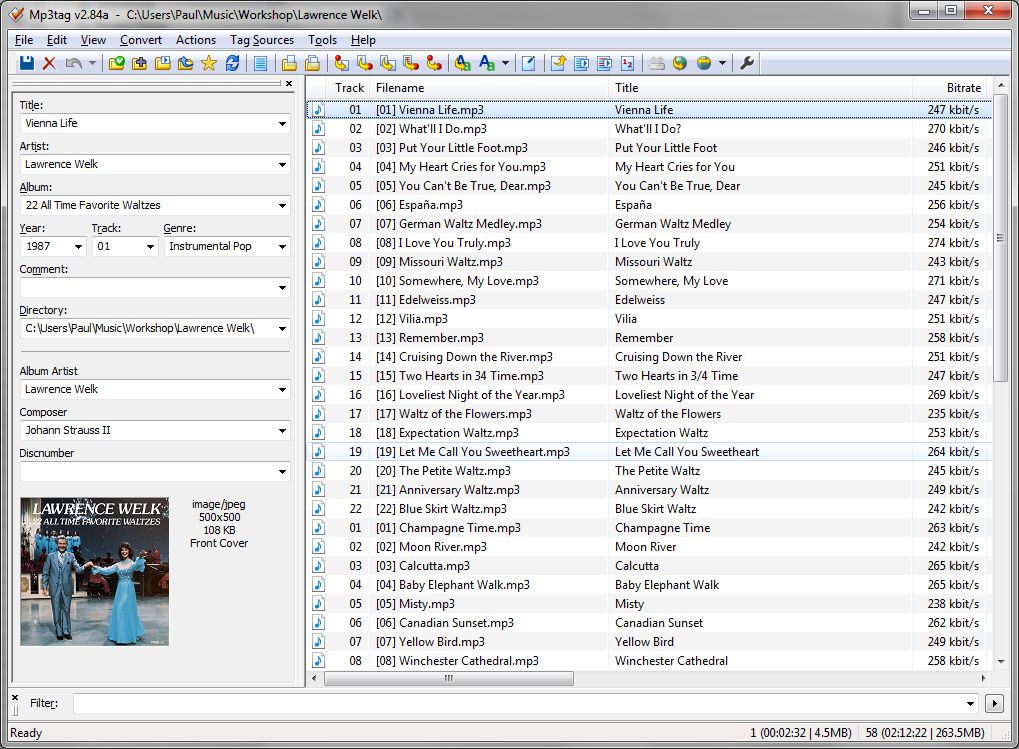Open the Tag Sources menu

262,40
